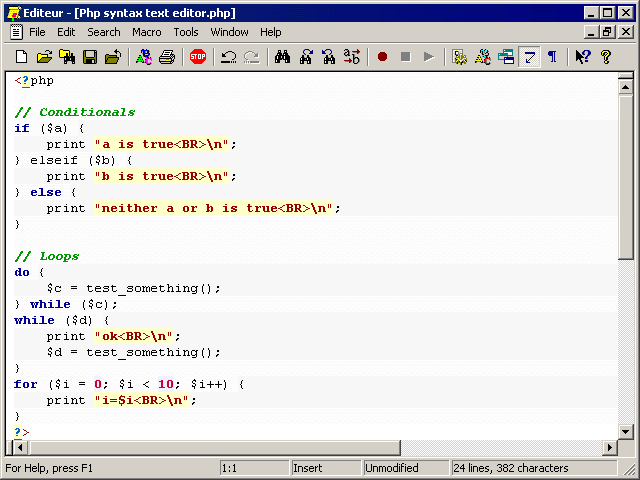This screenshot has width=640, height=480.
Task: Click the opening '<?php' tag
Action: pos(34,80)
